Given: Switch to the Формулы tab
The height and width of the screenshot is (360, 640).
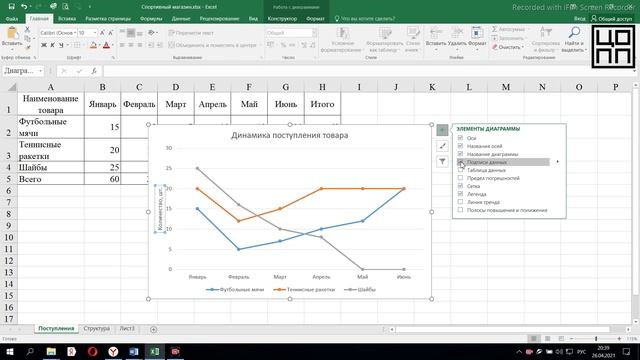Looking at the screenshot, I should pos(151,19).
